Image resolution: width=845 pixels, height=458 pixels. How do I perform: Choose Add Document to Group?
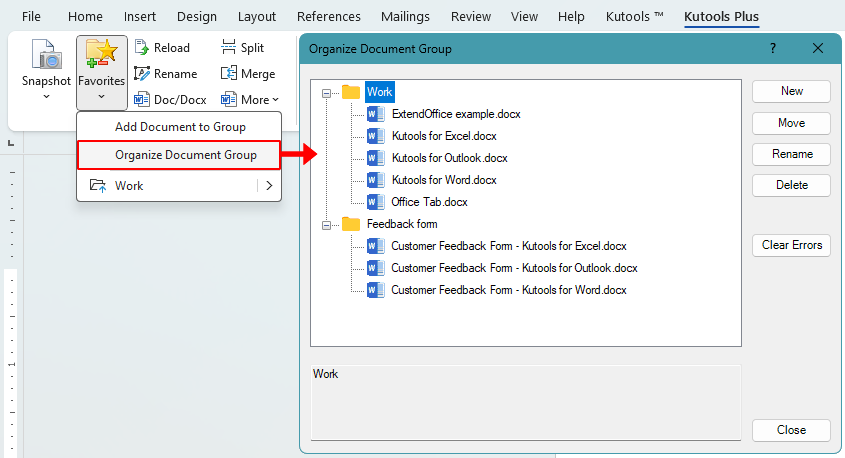coord(179,127)
